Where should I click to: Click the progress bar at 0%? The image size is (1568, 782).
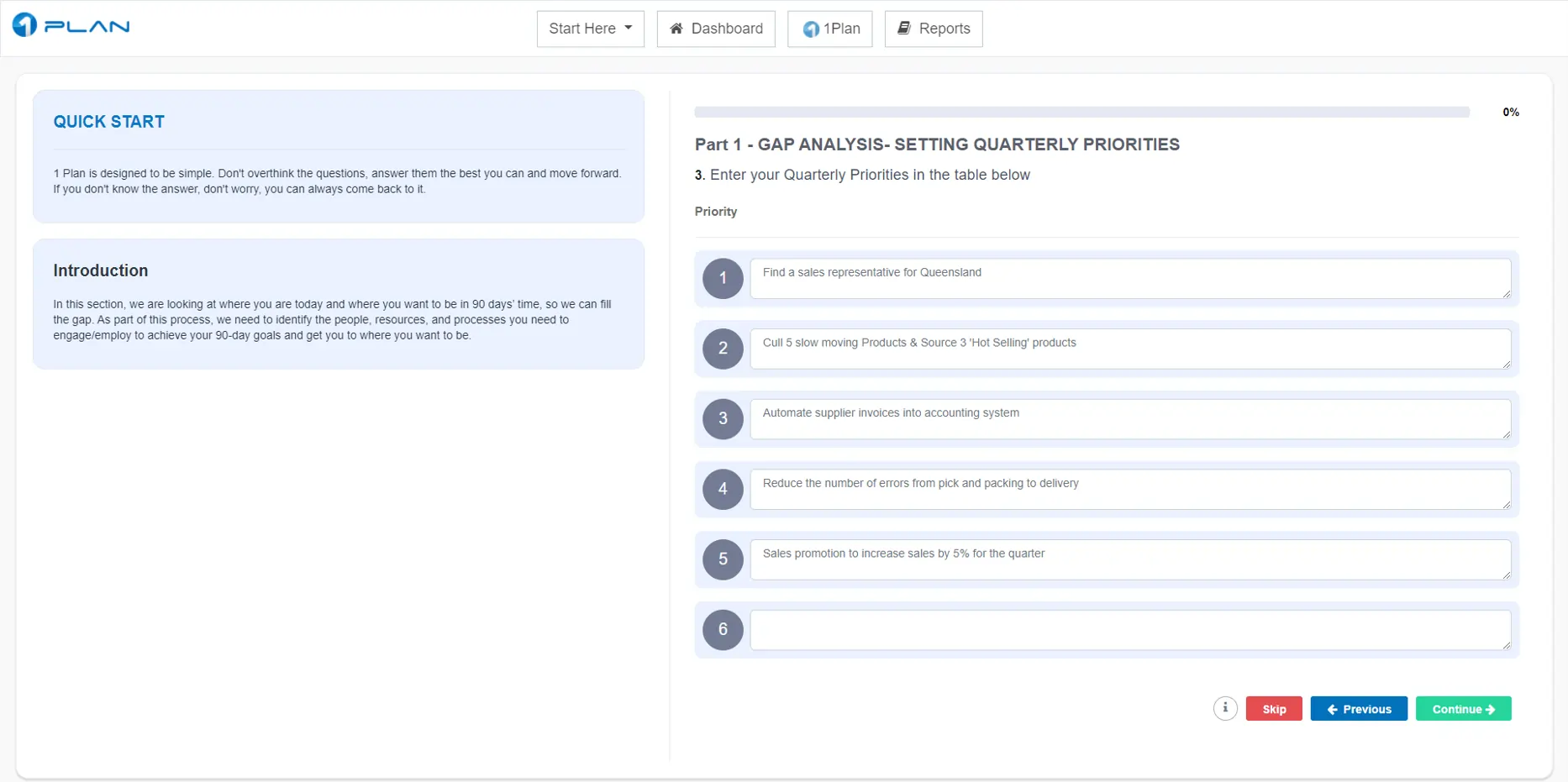(1081, 112)
